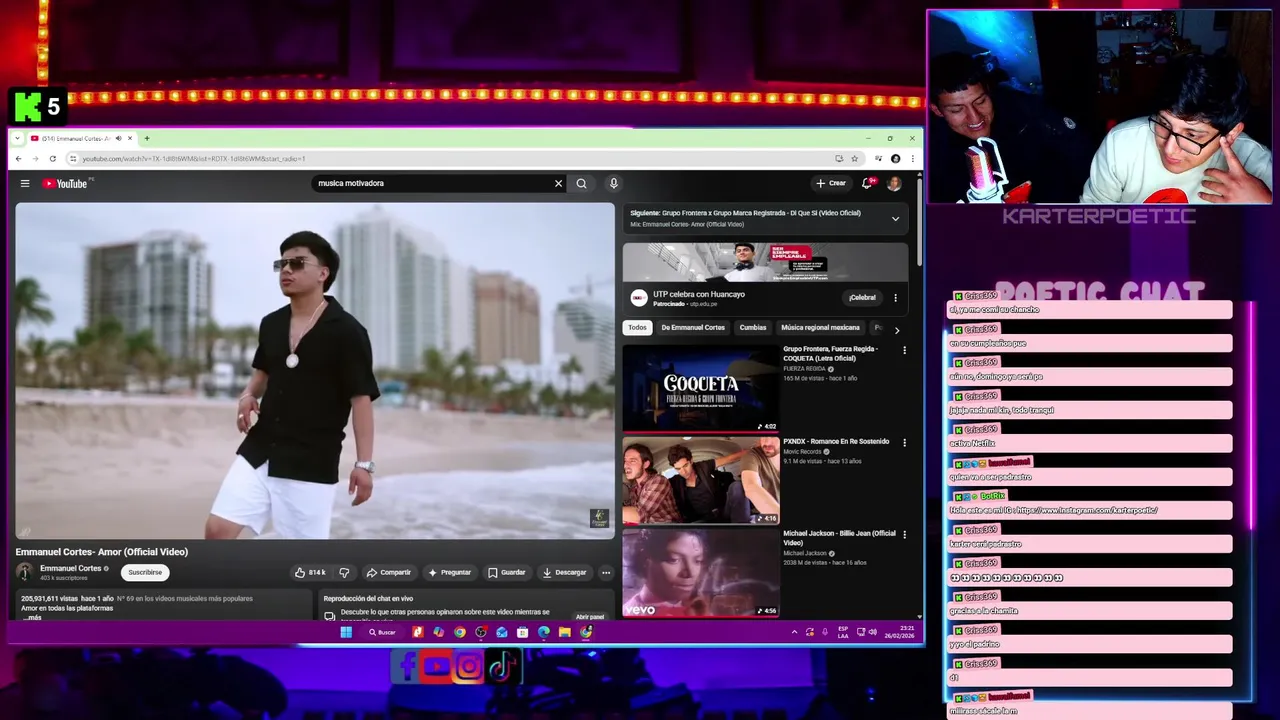This screenshot has width=1280, height=720.
Task: Reload the page in the browser
Action: coord(52,158)
